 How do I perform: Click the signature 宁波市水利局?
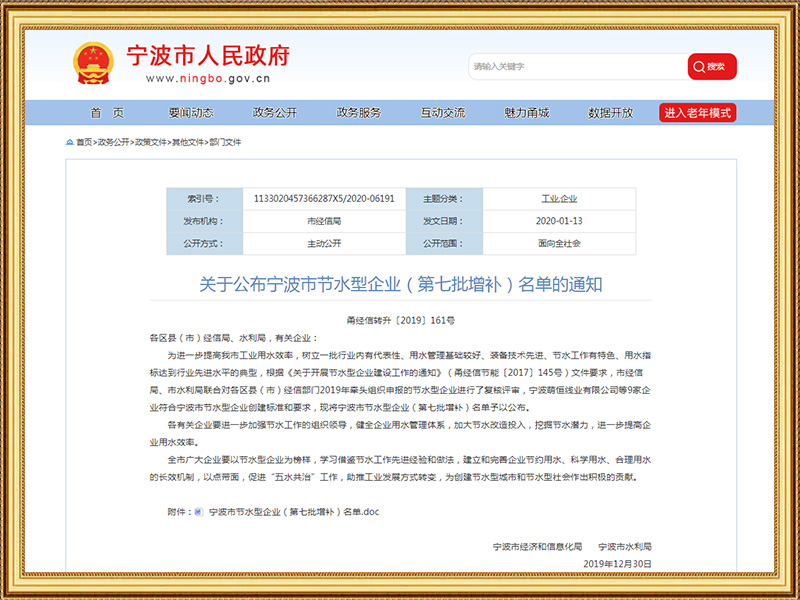point(625,546)
